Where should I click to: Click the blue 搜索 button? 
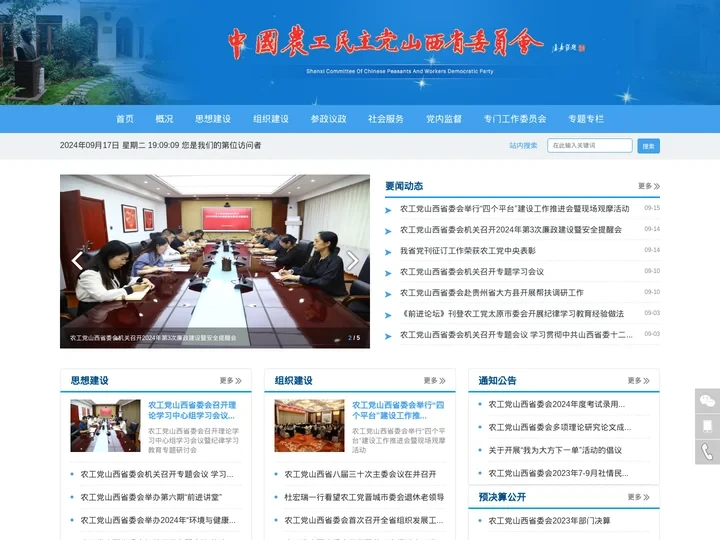(x=648, y=146)
